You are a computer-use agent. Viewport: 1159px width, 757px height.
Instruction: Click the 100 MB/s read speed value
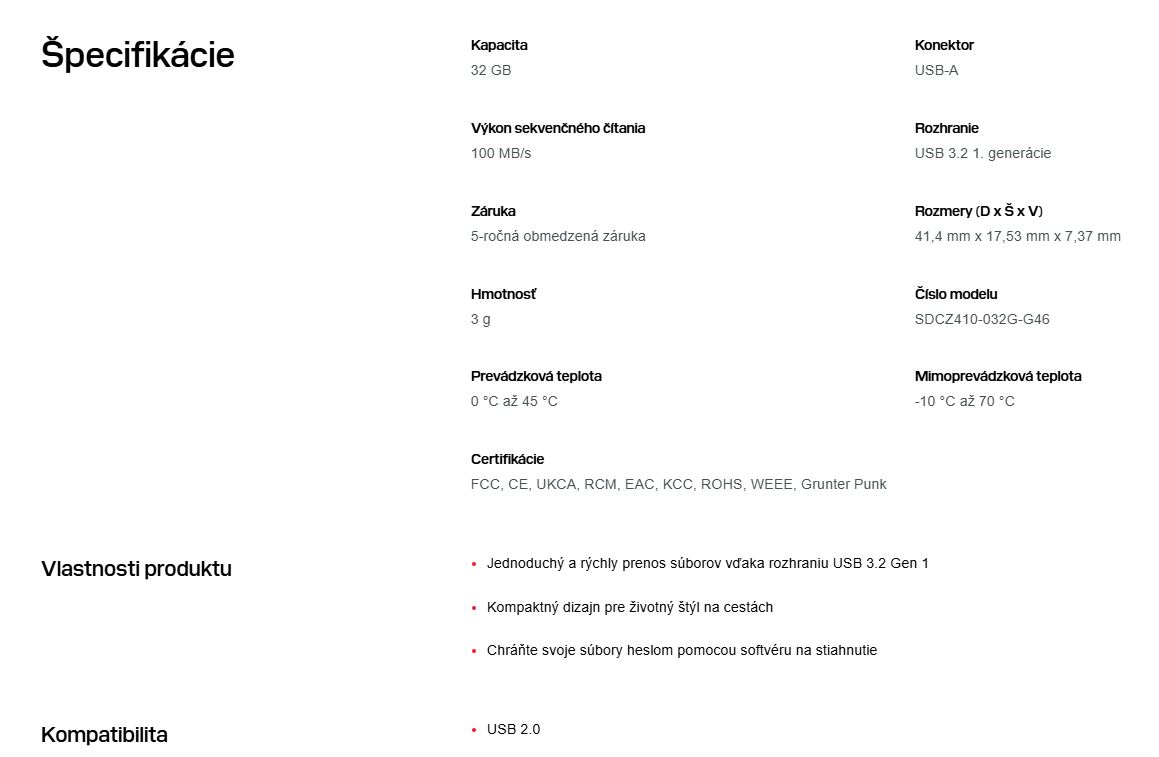pyautogui.click(x=501, y=153)
